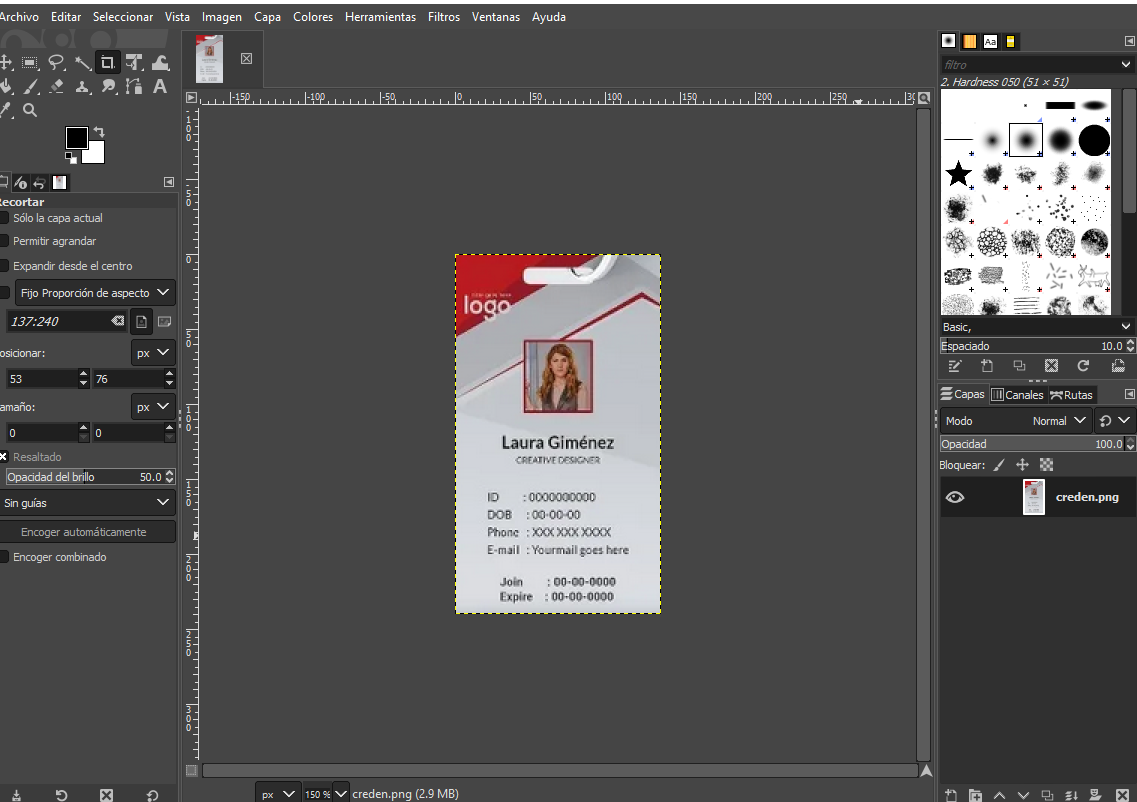Expand the 'Sin guías' dropdown

point(88,503)
